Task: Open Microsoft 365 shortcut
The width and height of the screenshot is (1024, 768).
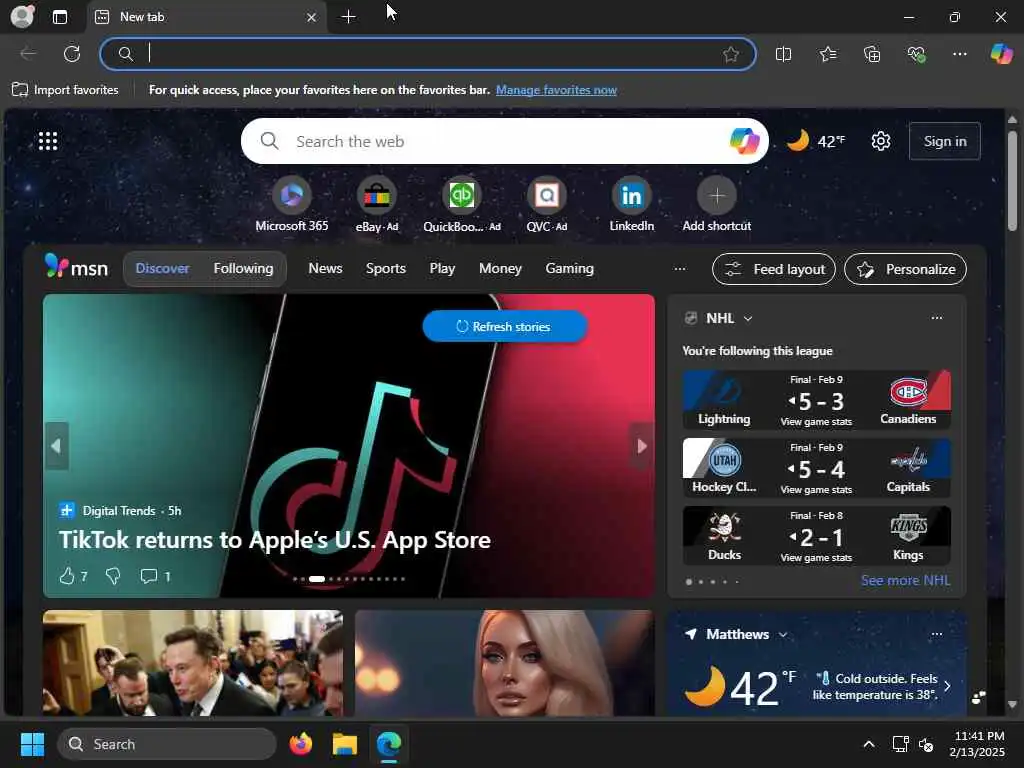Action: (x=291, y=204)
